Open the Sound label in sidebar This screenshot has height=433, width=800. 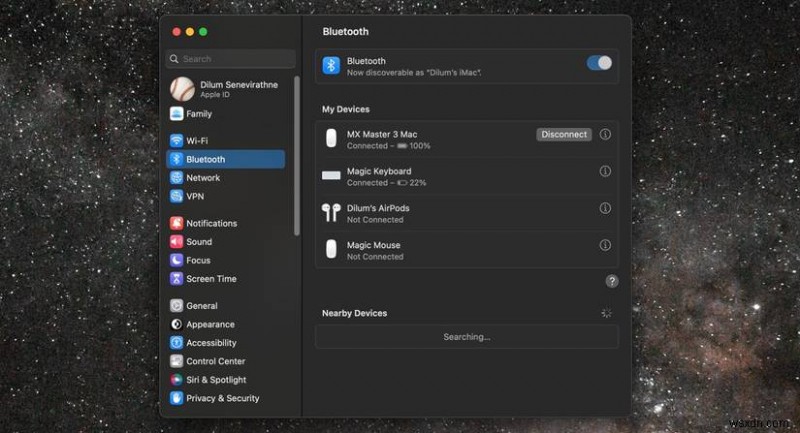coord(199,242)
